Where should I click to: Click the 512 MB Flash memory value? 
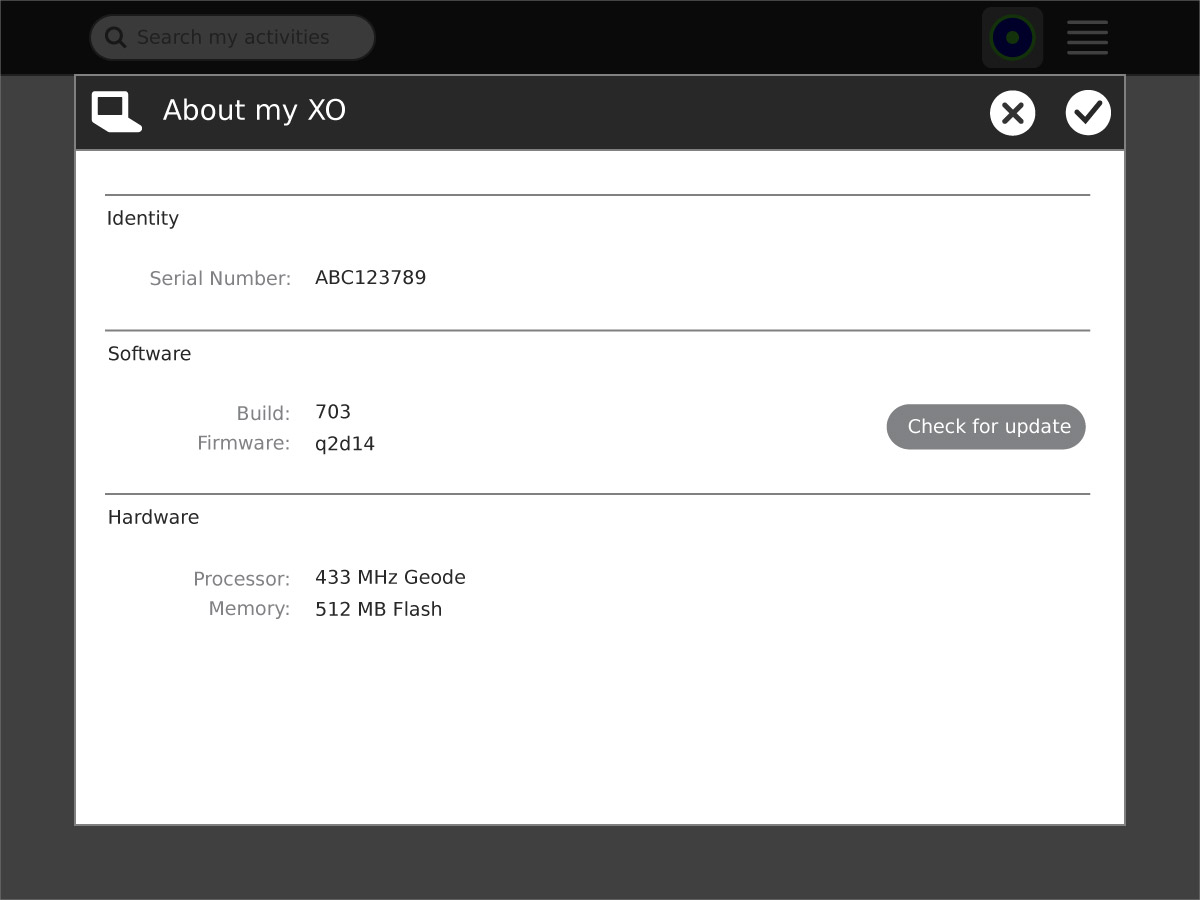(378, 609)
